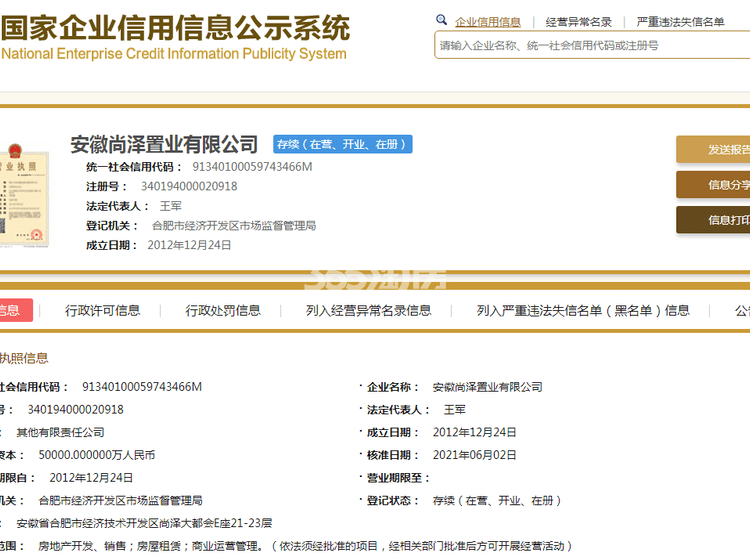Click the 核准日期 value 2021年06月02日

click(x=474, y=455)
